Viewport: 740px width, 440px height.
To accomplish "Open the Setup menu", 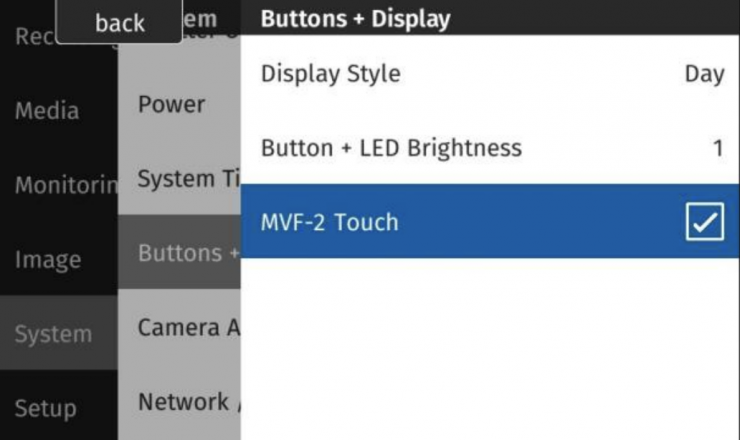I will pos(45,408).
